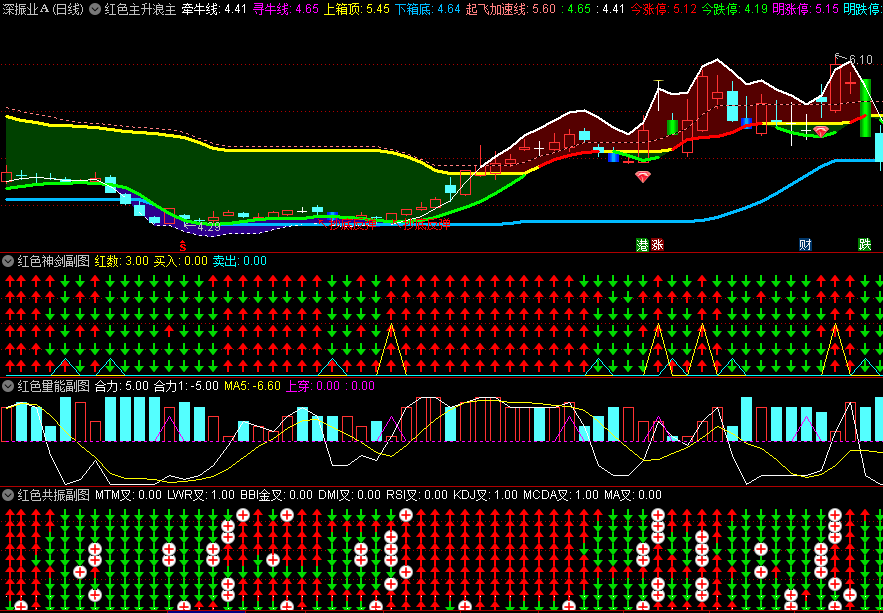This screenshot has width=883, height=613.
Task: Click the green 跌 marker under the chart
Action: [x=864, y=245]
